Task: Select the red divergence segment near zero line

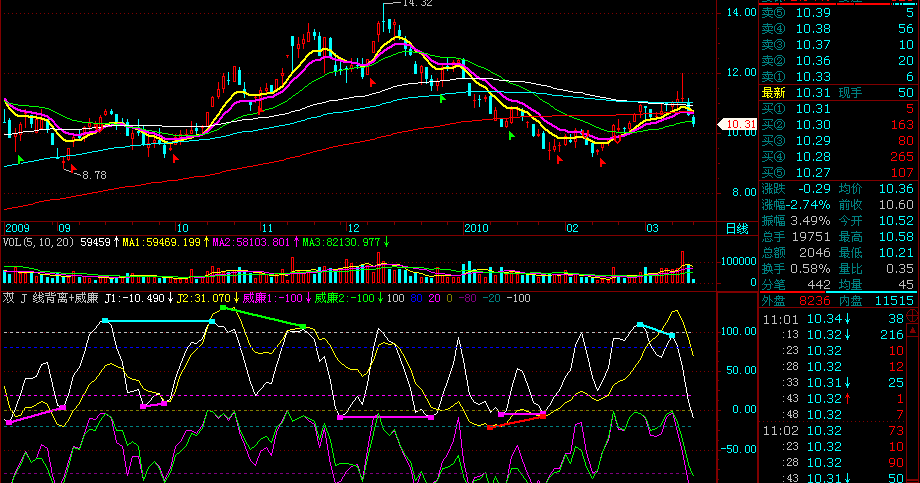Action: (x=516, y=421)
